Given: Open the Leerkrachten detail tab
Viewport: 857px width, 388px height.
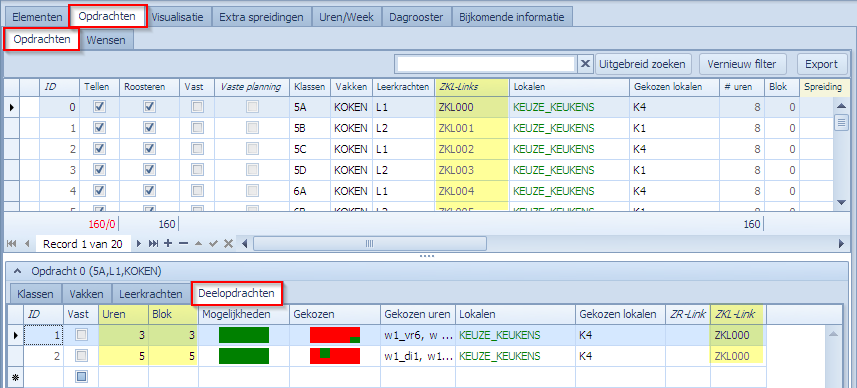Looking at the screenshot, I should [x=151, y=294].
